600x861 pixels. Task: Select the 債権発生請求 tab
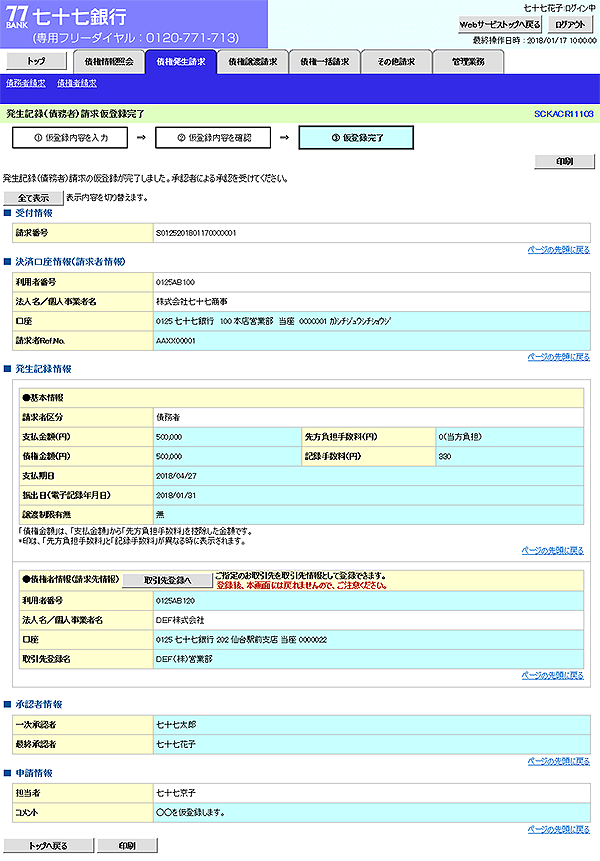point(181,62)
